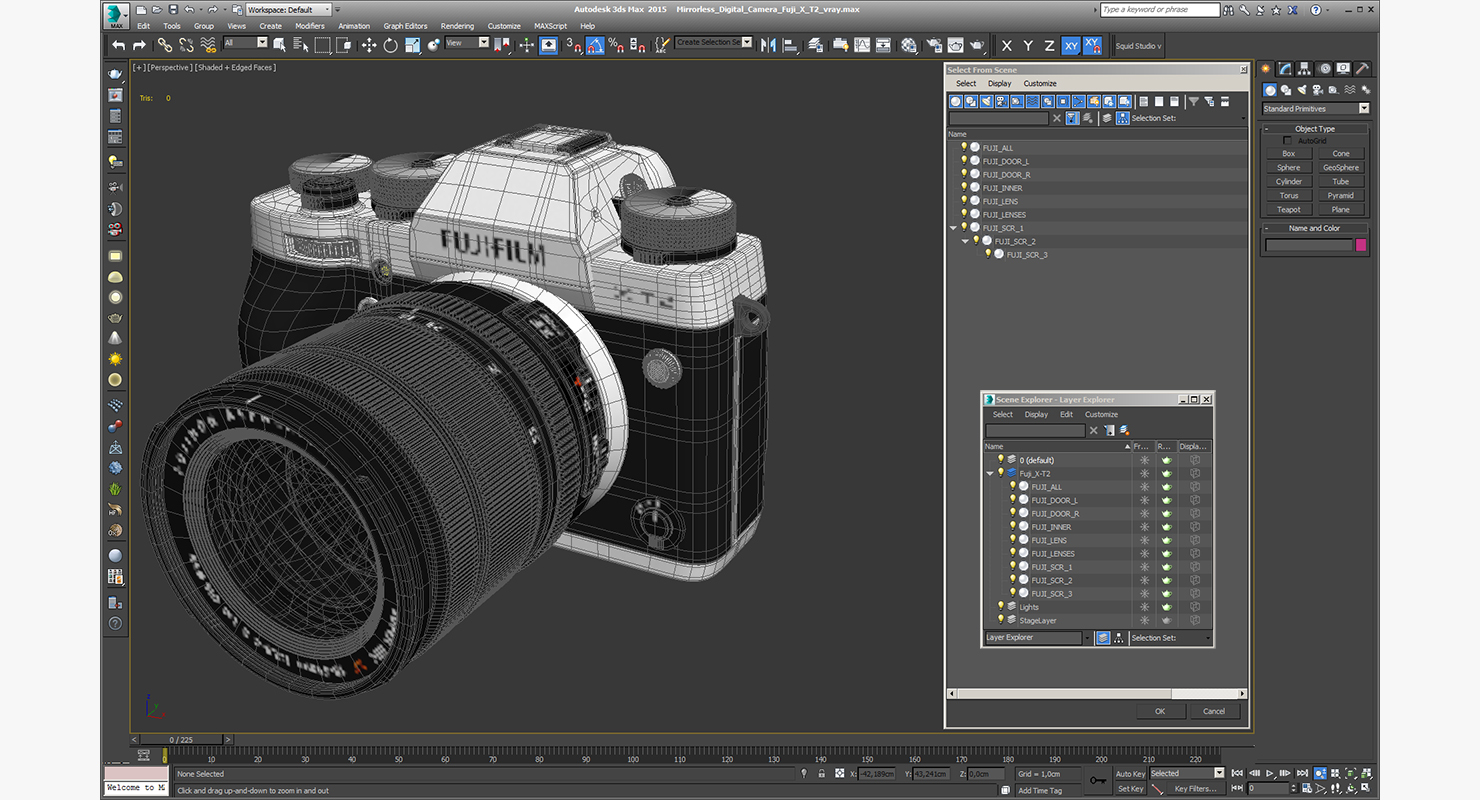Image resolution: width=1480 pixels, height=800 pixels.
Task: Open the Modify tab in command panel
Action: tap(1287, 69)
